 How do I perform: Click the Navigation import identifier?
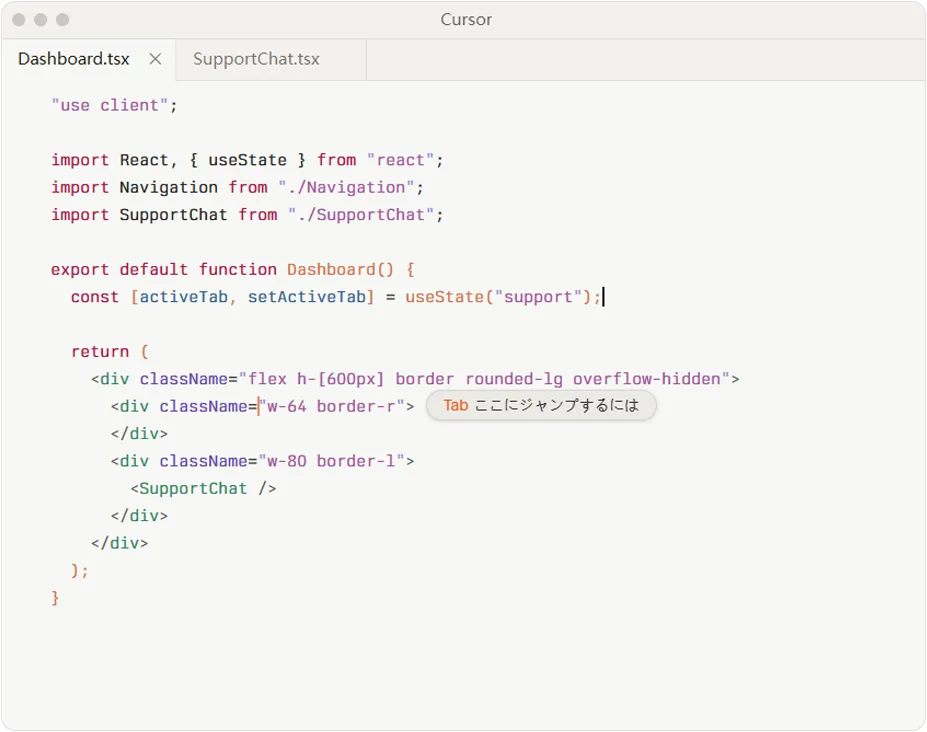click(x=168, y=187)
